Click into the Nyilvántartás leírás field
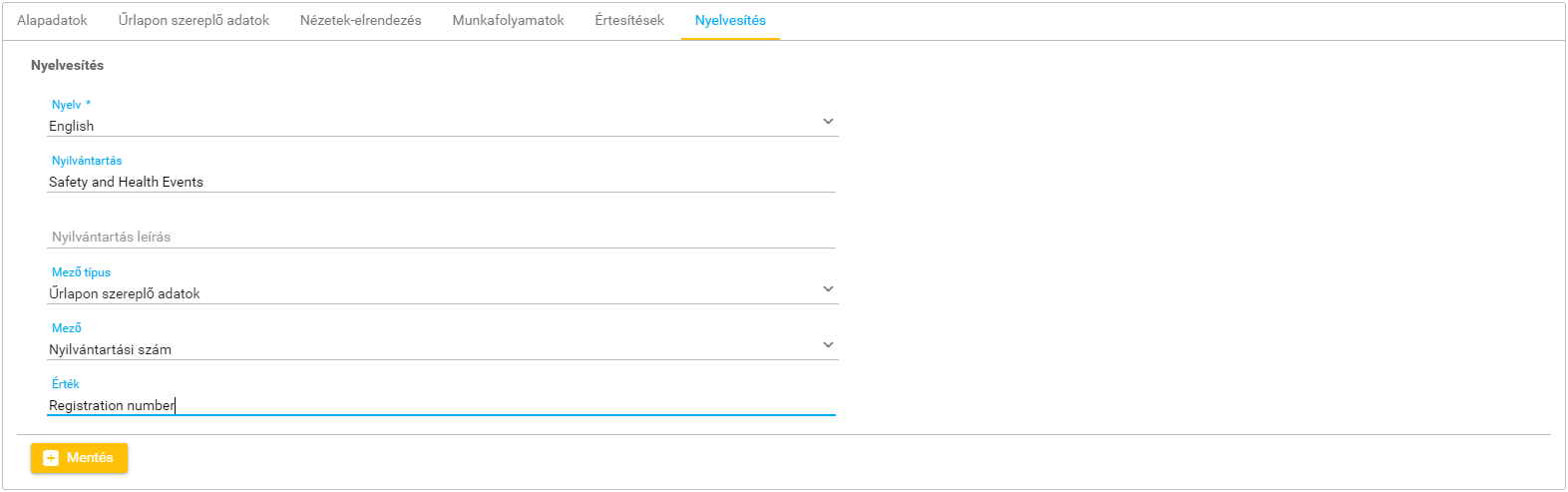The width and height of the screenshot is (1568, 492). click(x=439, y=238)
